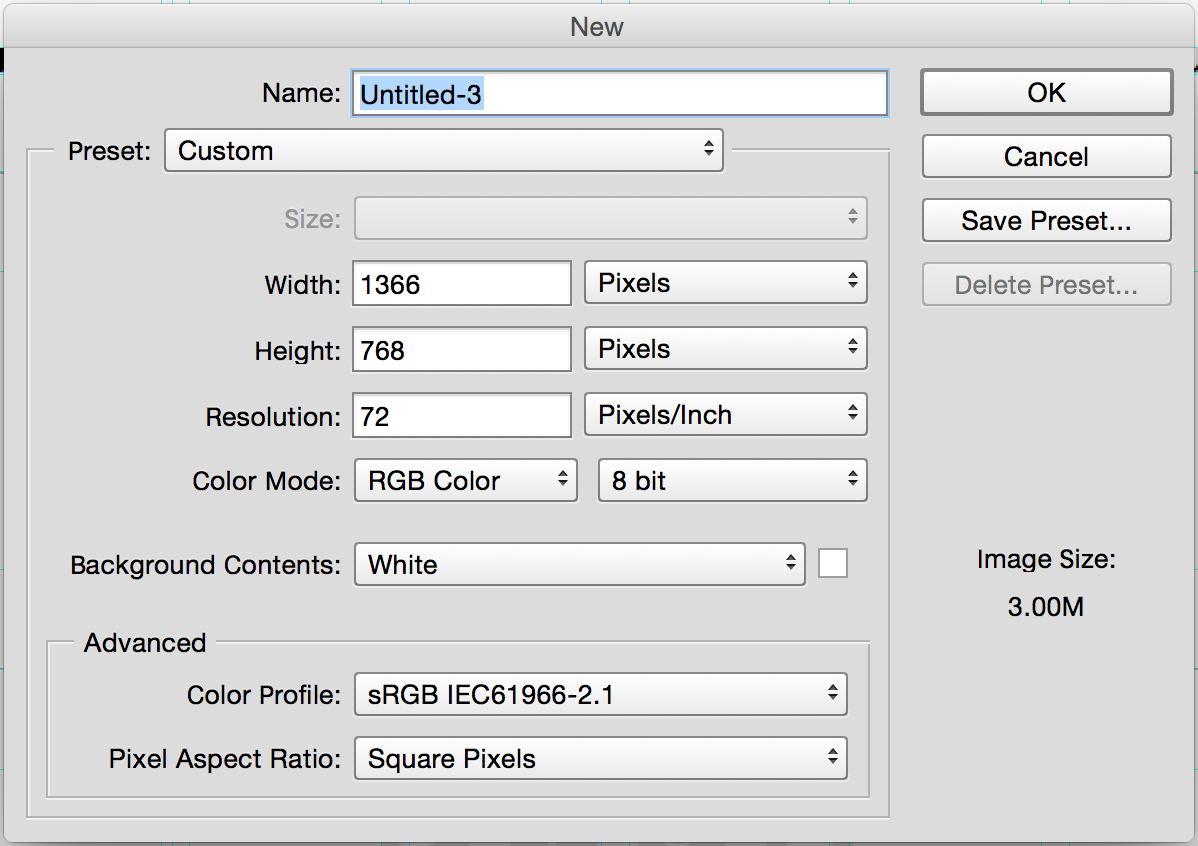Open the Width units dropdown
Screen dimensions: 1198x846
[x=725, y=283]
